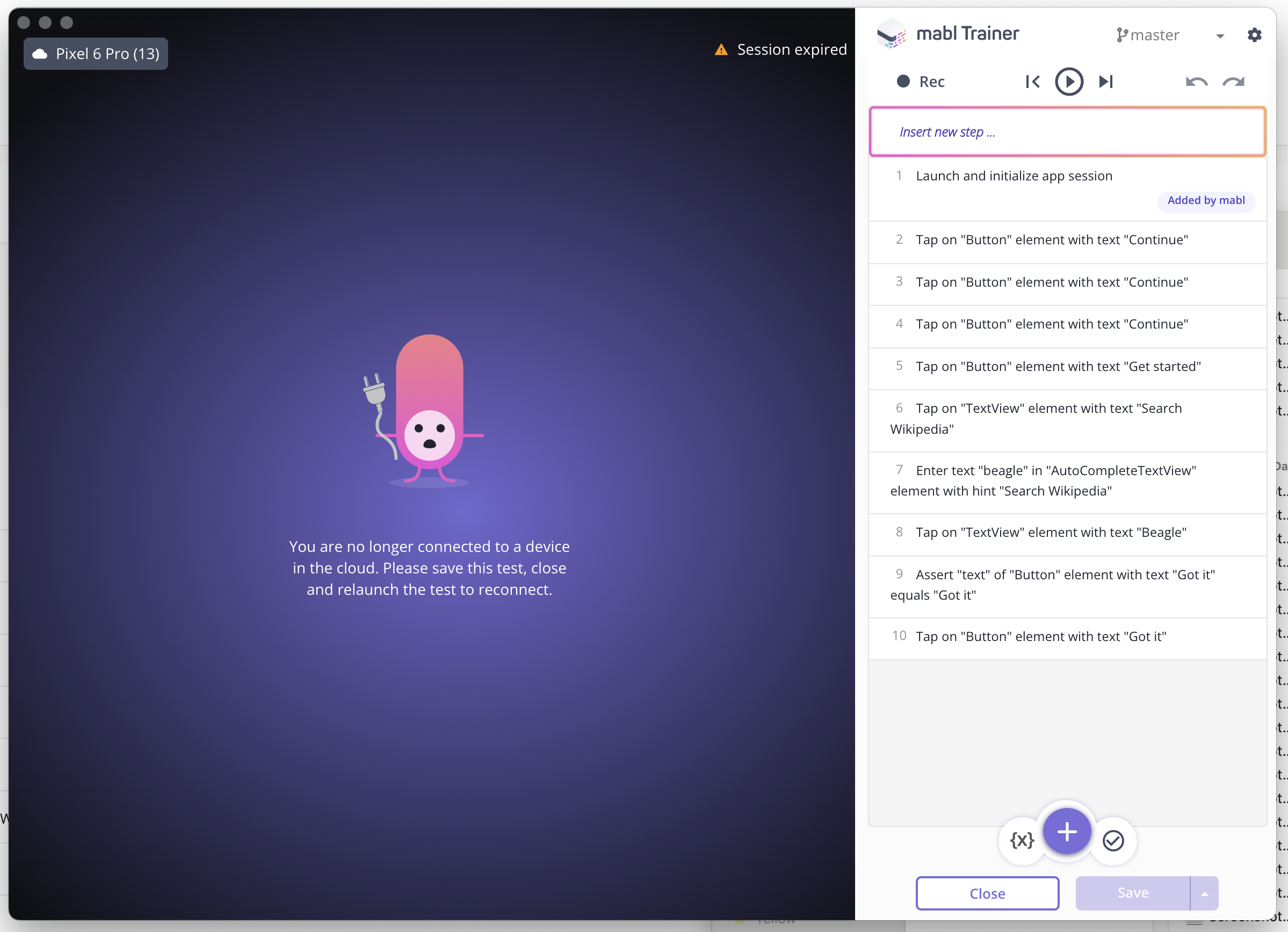Click purple plus add step button

coord(1067,832)
